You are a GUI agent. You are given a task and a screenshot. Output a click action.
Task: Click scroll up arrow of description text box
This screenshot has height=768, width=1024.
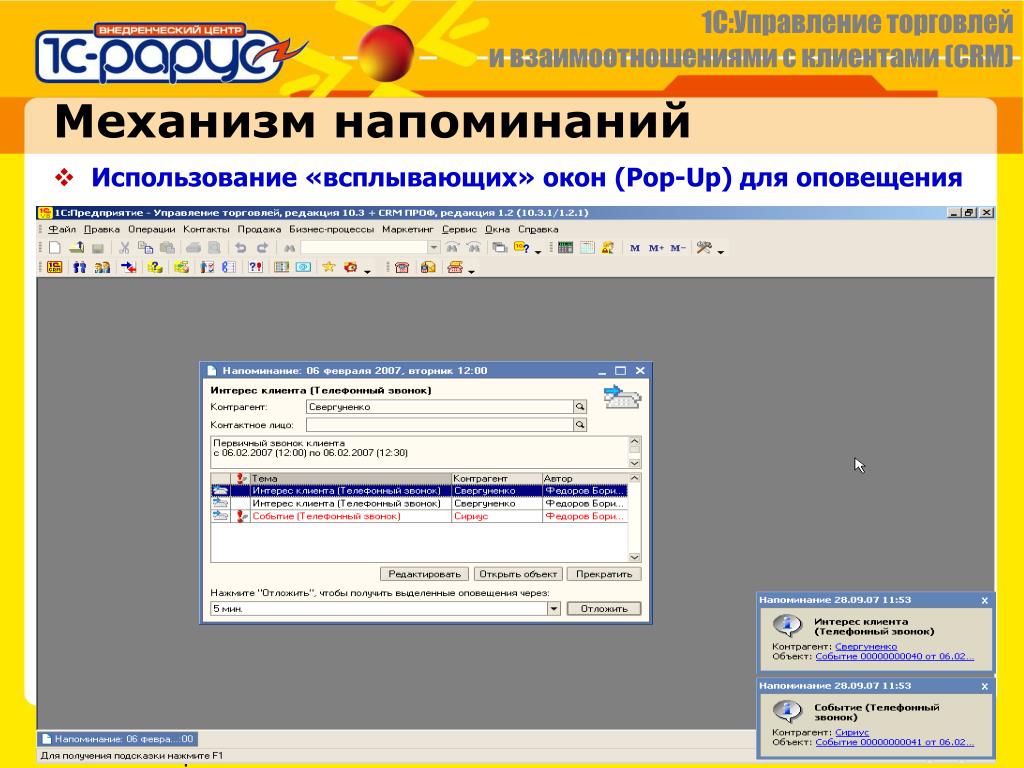634,442
